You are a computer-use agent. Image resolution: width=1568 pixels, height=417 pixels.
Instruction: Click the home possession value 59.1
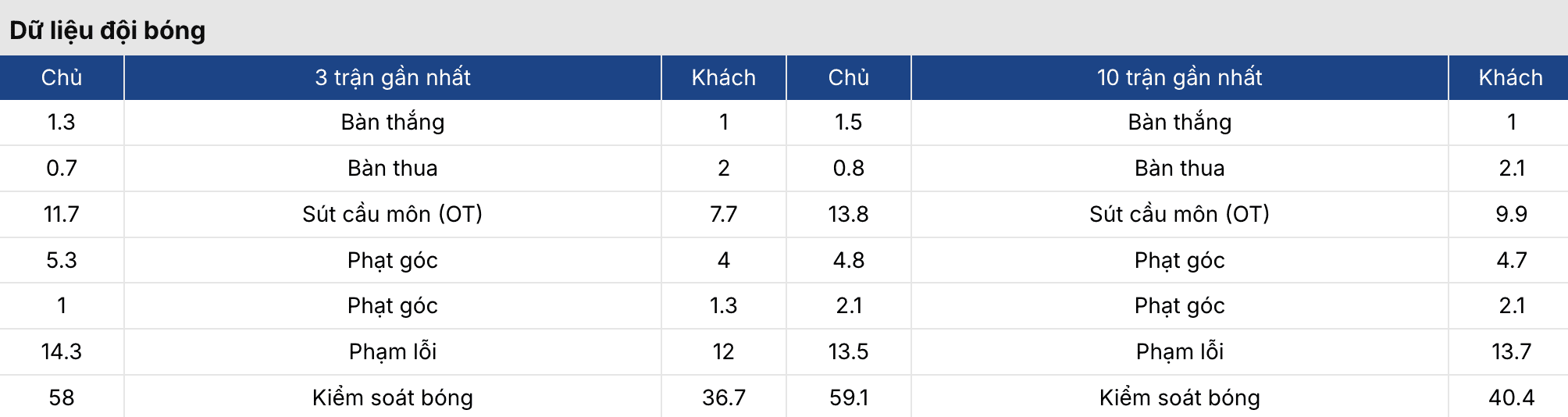point(848,397)
